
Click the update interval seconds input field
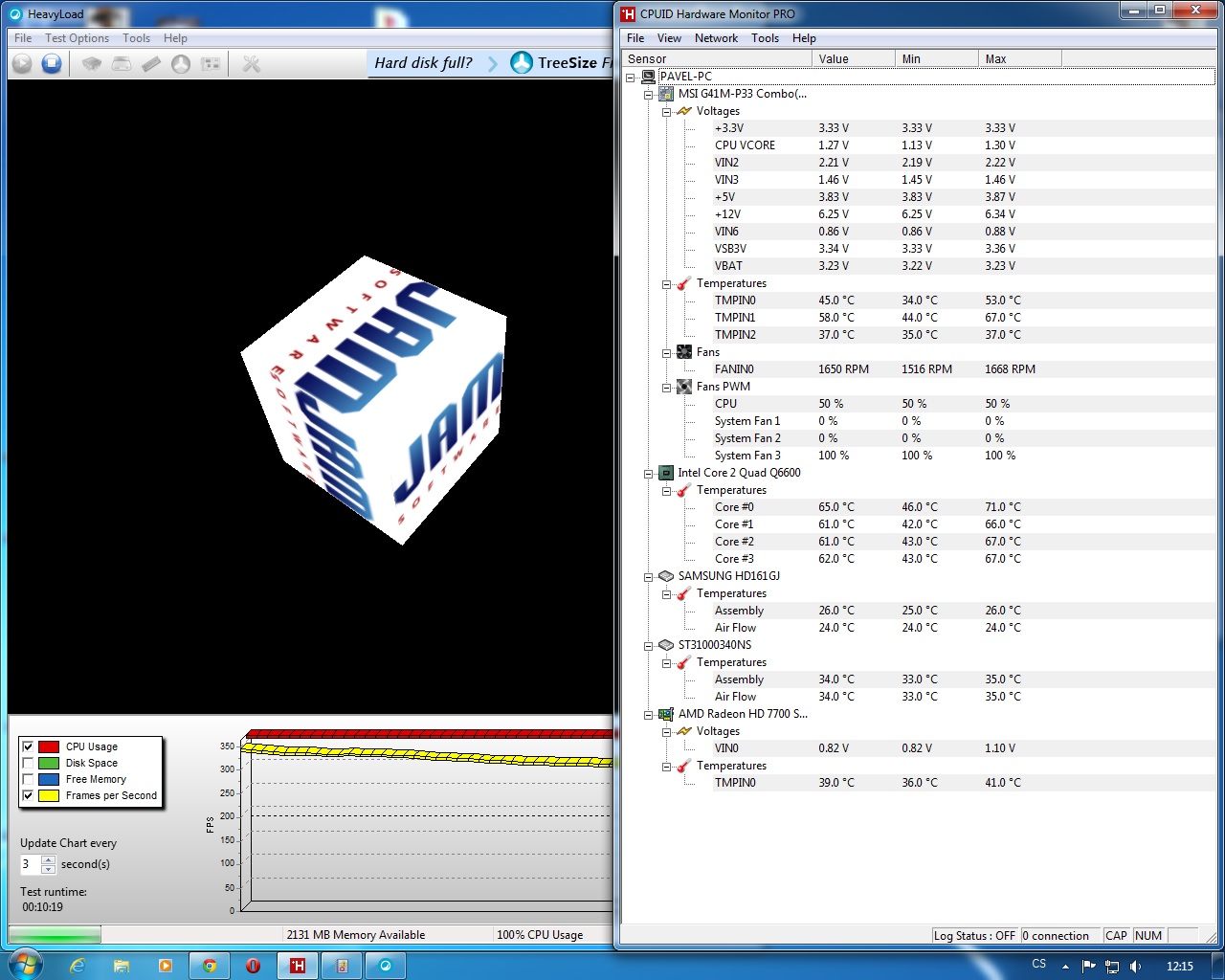pos(31,864)
